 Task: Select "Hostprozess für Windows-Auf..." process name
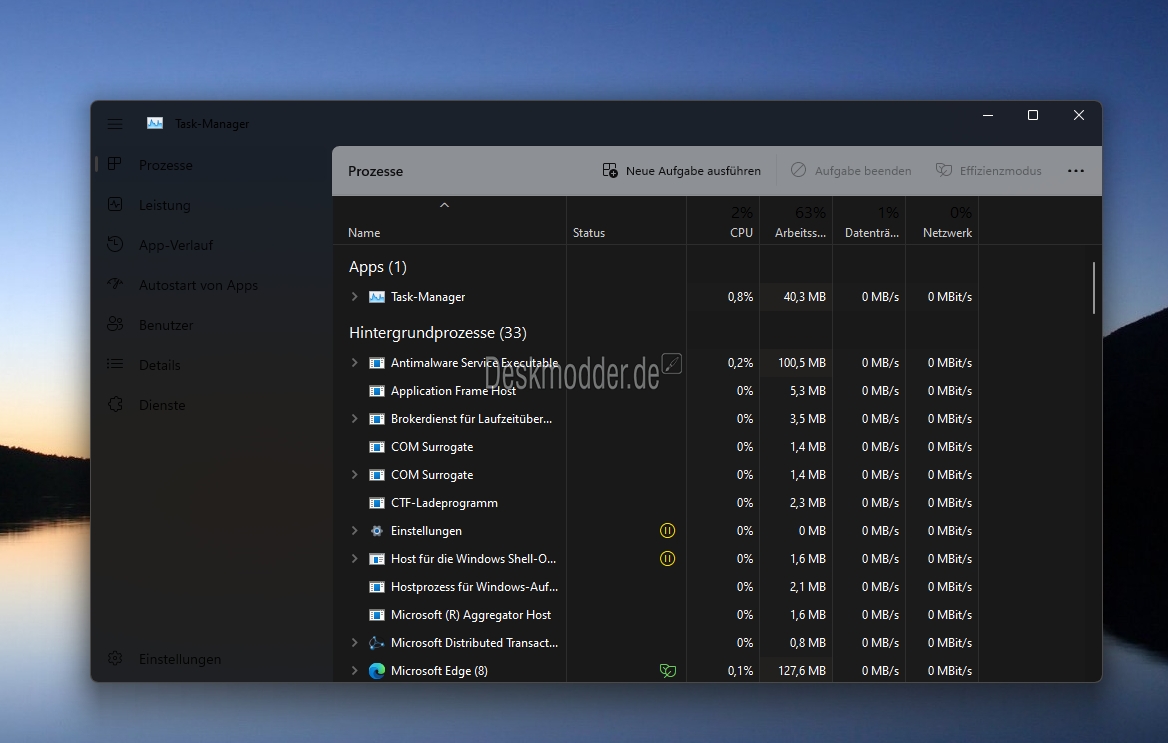pos(474,587)
